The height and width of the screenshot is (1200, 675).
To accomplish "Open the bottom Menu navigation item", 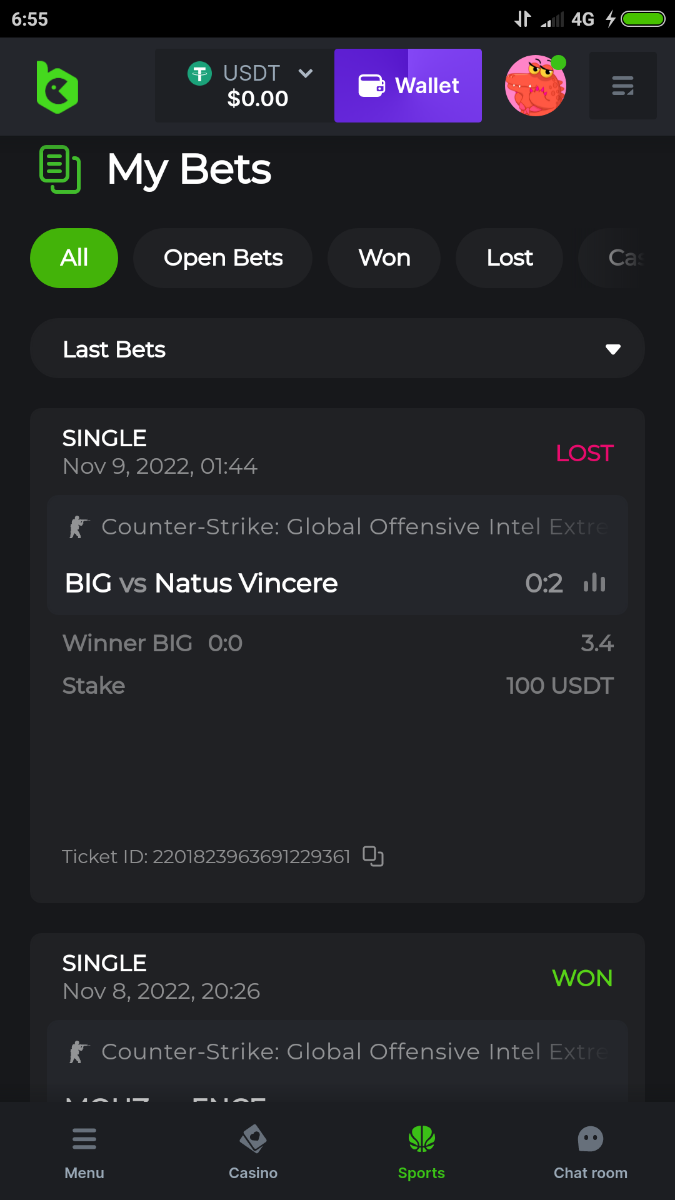I will point(84,1151).
